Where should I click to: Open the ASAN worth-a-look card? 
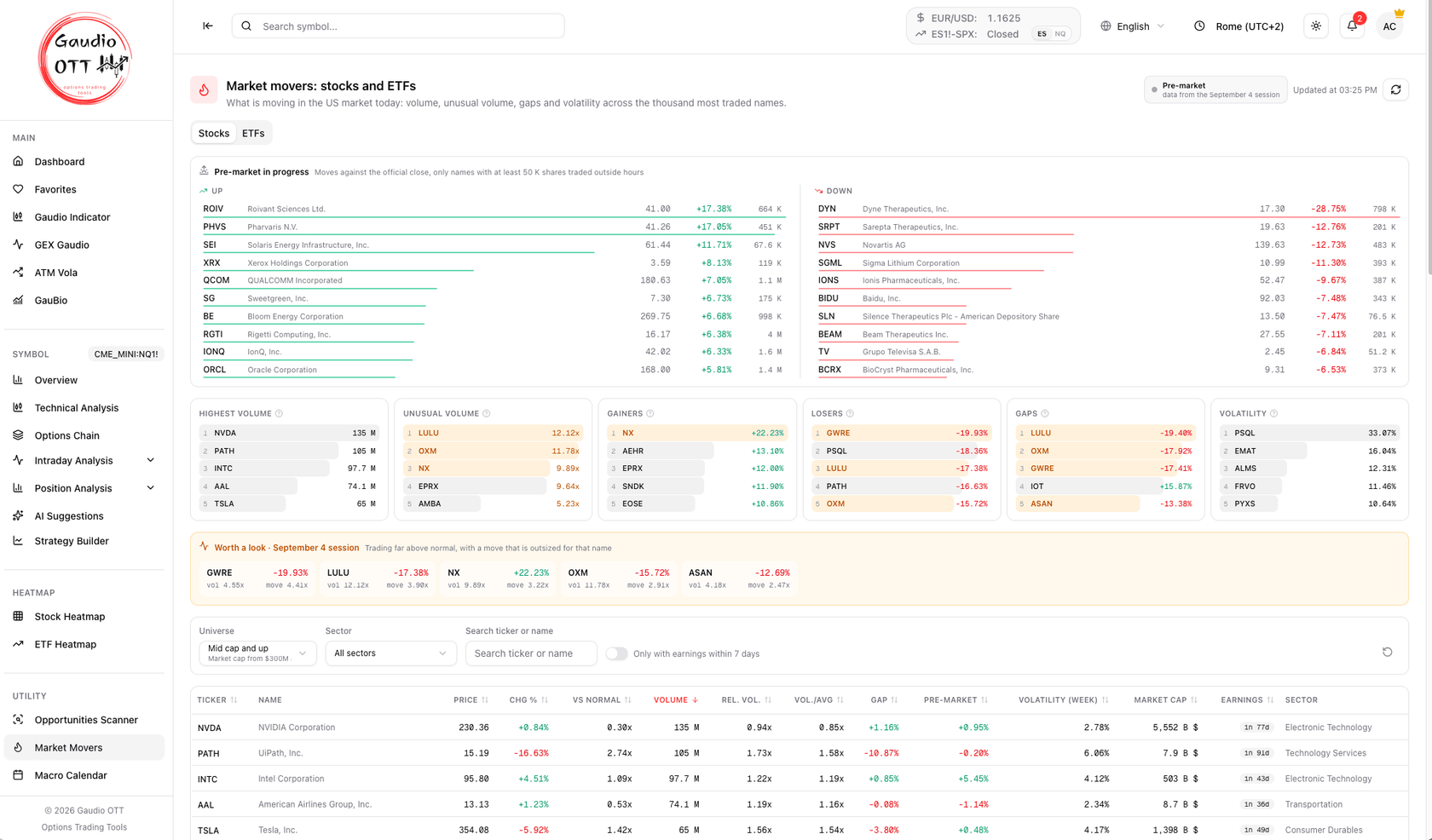click(x=739, y=578)
